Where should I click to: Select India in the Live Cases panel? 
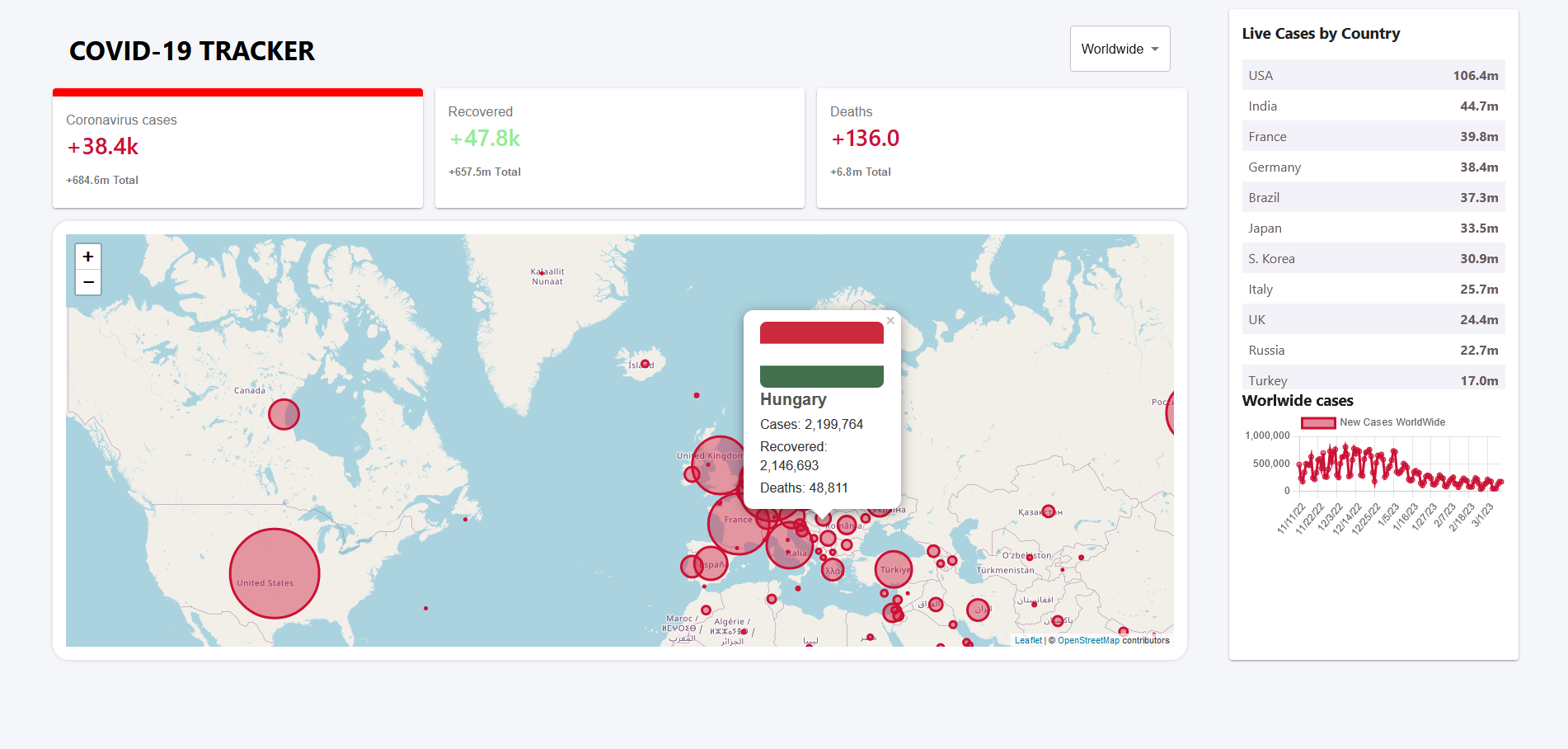[x=1373, y=106]
